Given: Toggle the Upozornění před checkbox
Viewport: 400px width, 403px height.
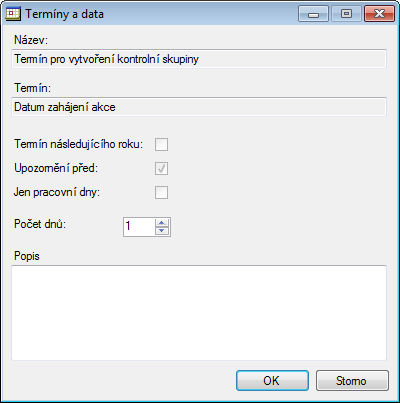Looking at the screenshot, I should pos(161,169).
